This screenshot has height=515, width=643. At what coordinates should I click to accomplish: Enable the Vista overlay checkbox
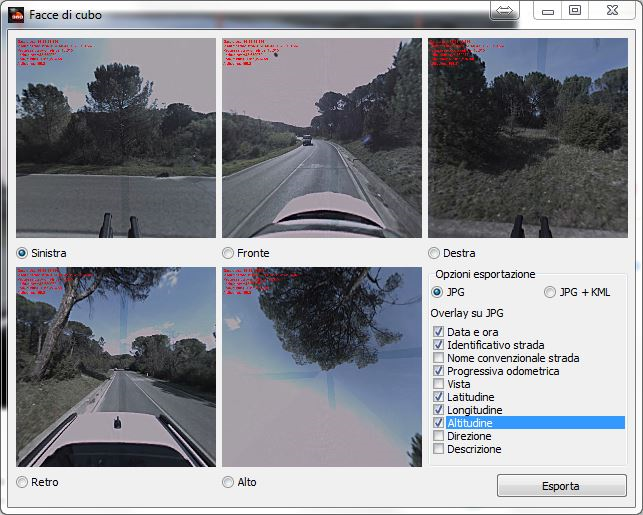point(438,384)
